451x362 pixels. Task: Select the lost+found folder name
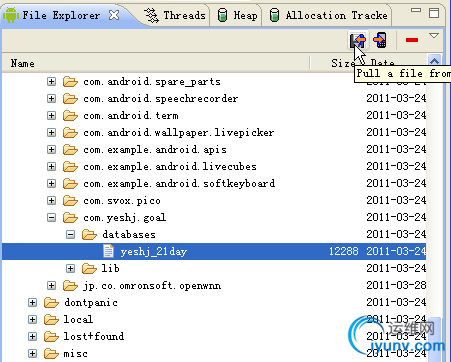pyautogui.click(x=94, y=336)
